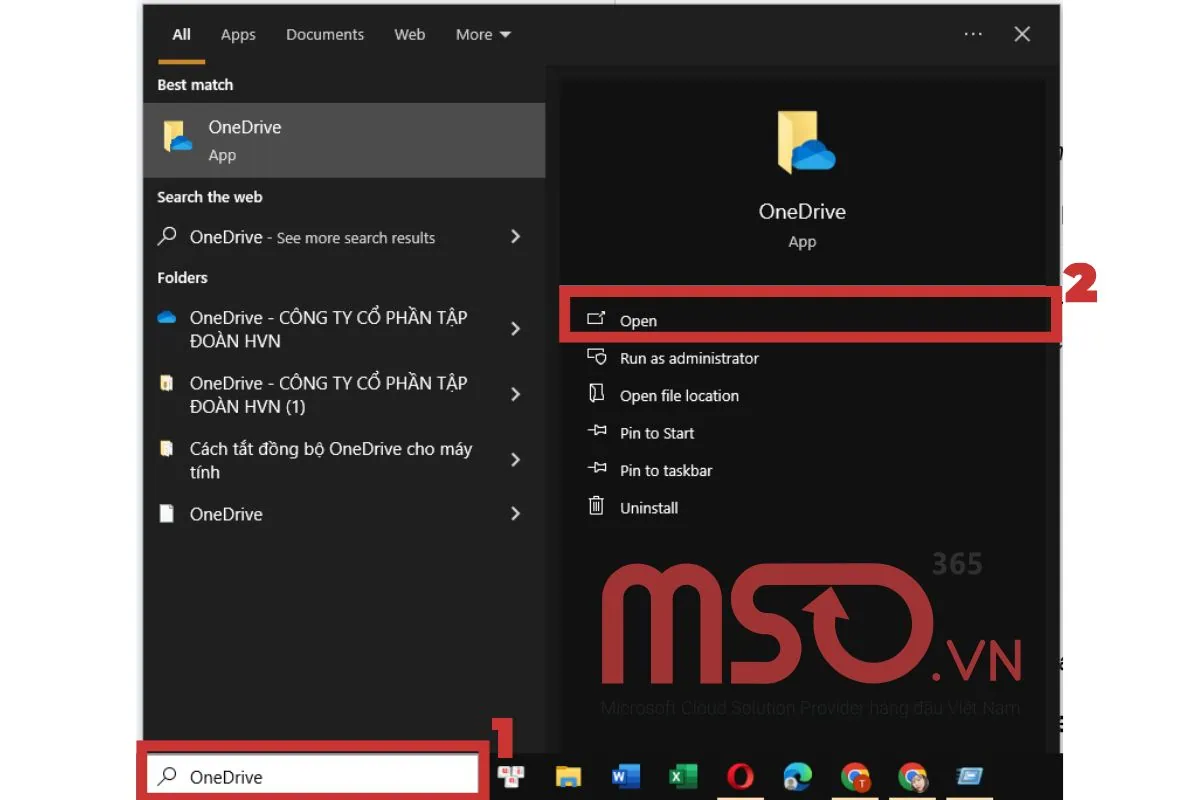
Task: Click the Run as administrator shield icon
Action: click(x=596, y=357)
